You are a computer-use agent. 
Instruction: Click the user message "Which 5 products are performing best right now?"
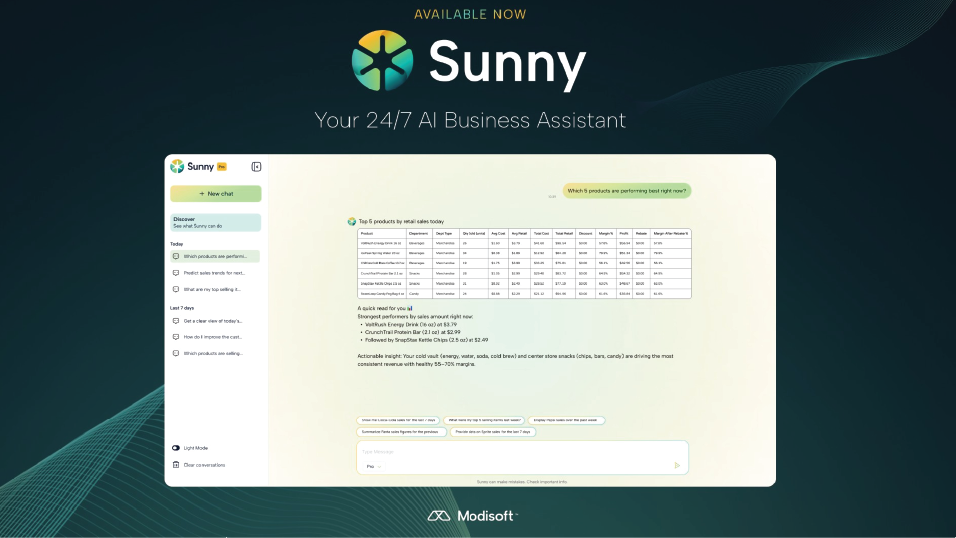point(627,191)
